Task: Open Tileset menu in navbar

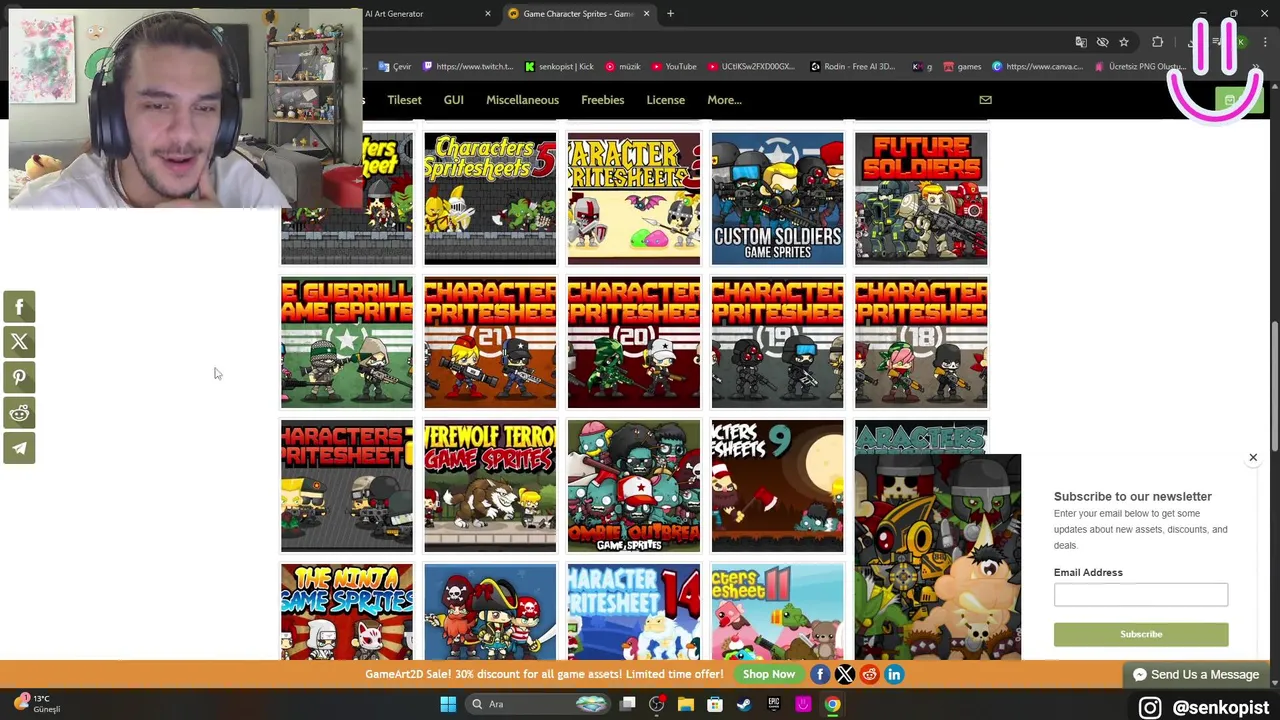Action: coord(404,100)
